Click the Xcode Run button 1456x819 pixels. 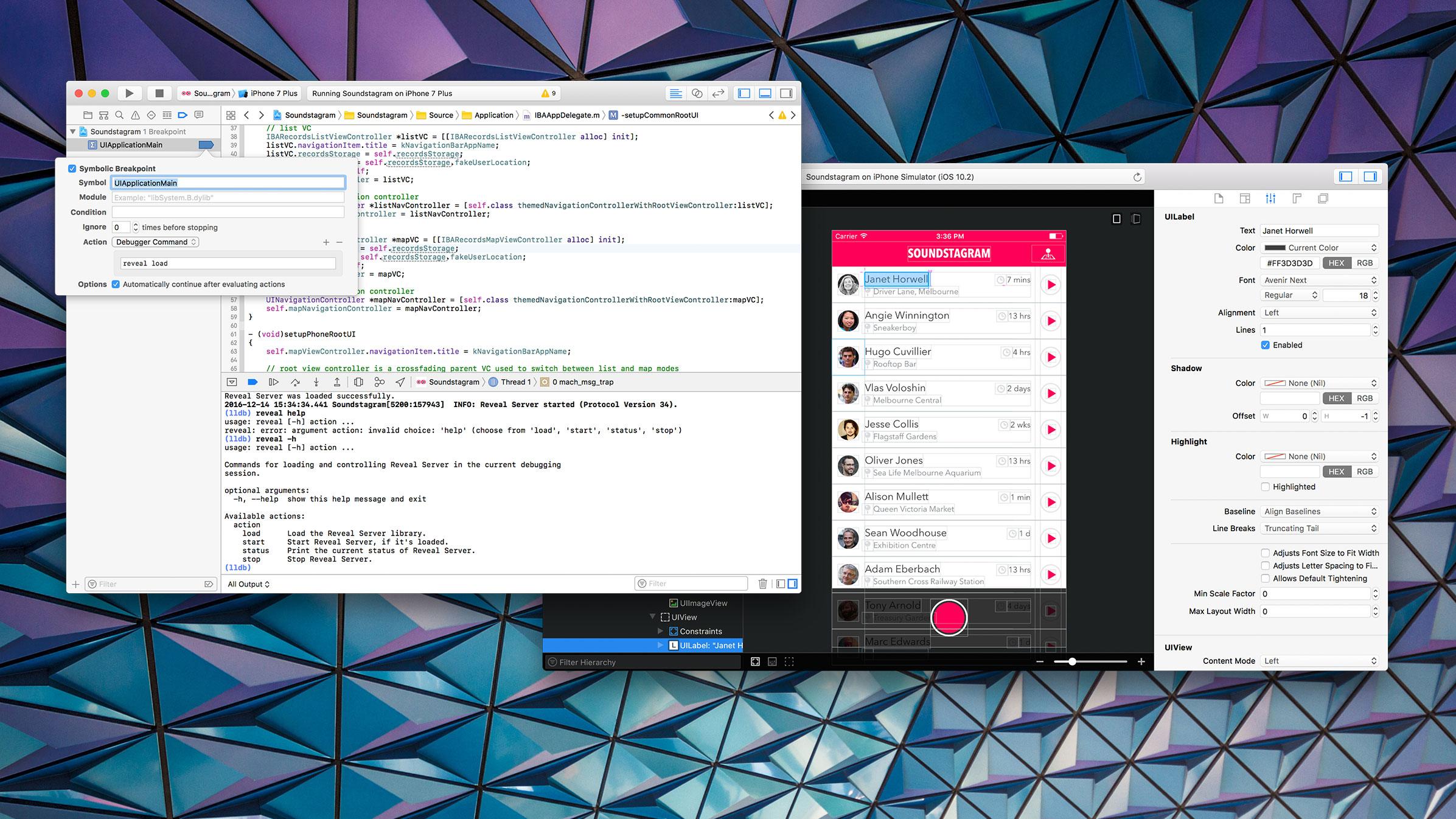click(129, 93)
